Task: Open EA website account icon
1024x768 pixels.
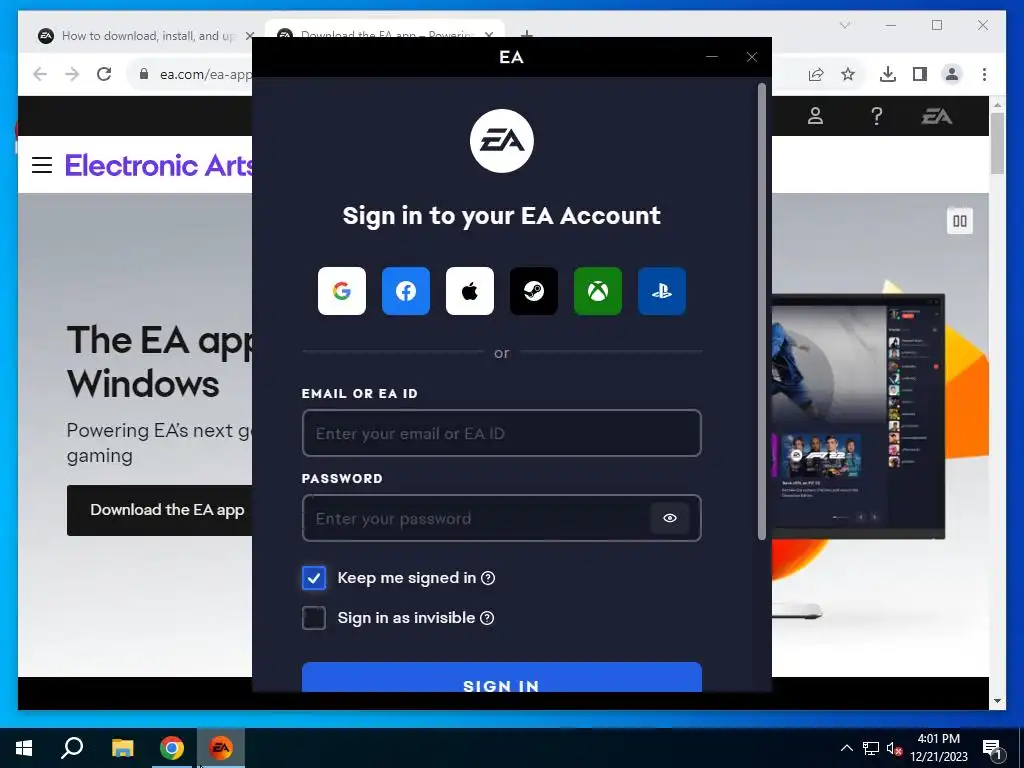Action: [815, 116]
